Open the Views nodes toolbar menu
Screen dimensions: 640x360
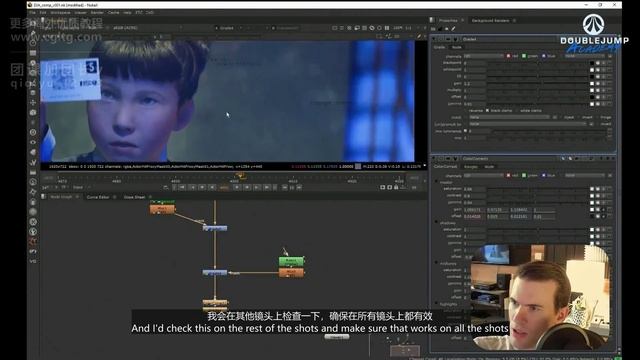coord(33,142)
